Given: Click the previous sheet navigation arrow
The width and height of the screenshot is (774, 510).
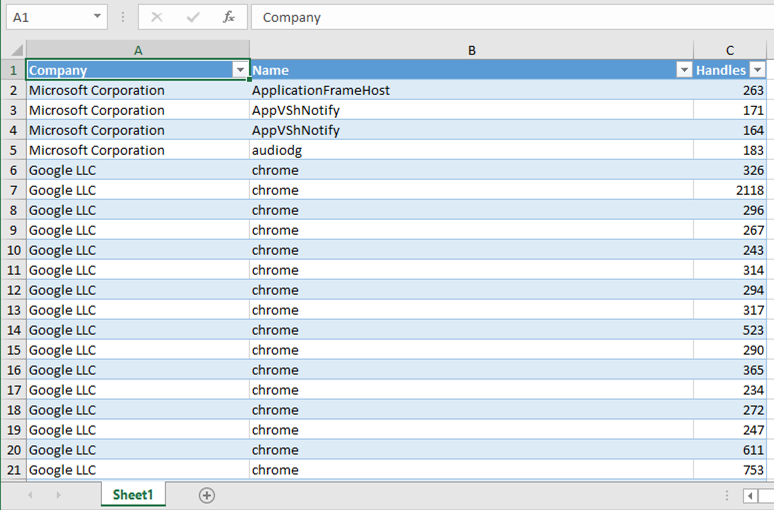Looking at the screenshot, I should click(x=31, y=495).
